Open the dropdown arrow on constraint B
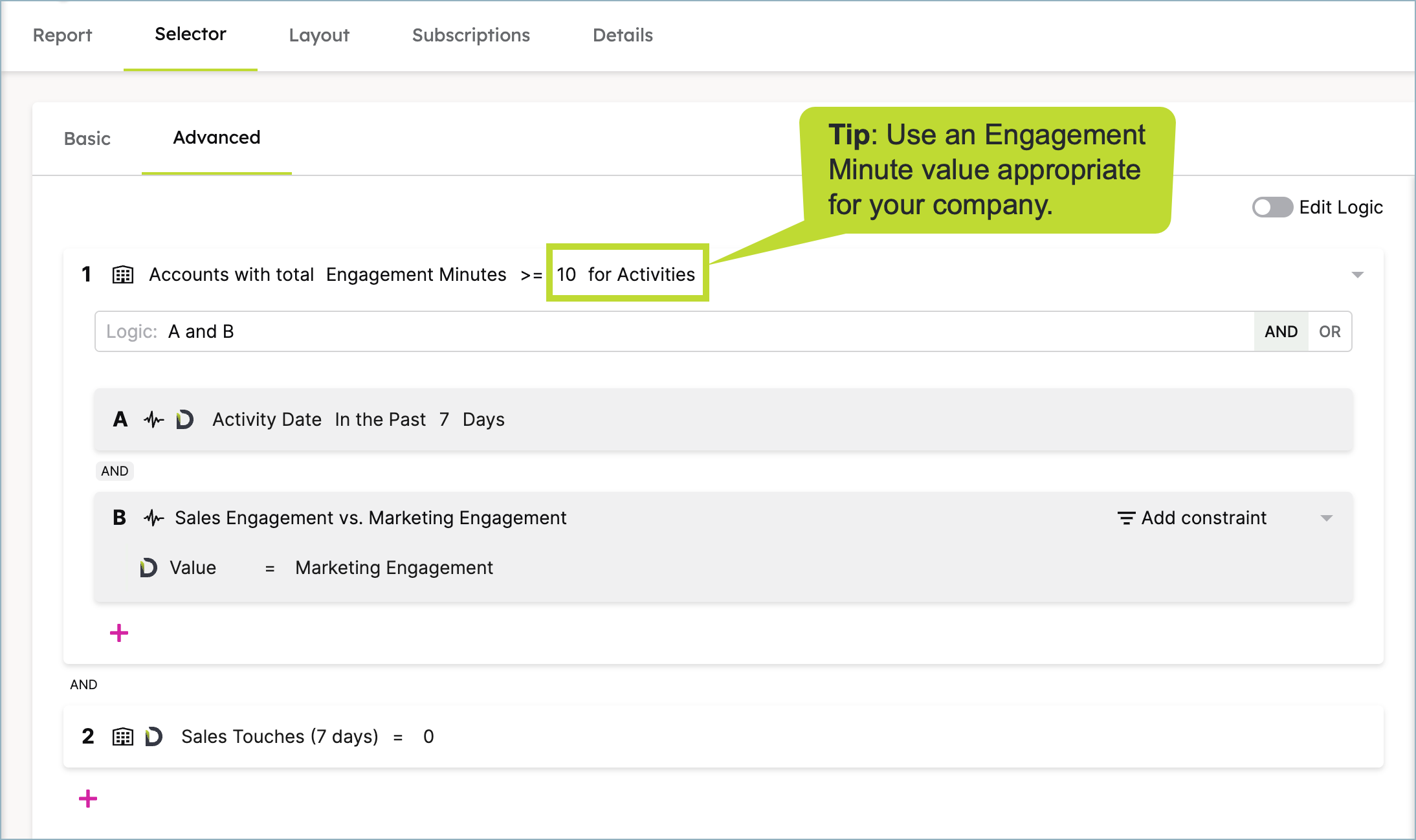The width and height of the screenshot is (1416, 840). point(1327,518)
